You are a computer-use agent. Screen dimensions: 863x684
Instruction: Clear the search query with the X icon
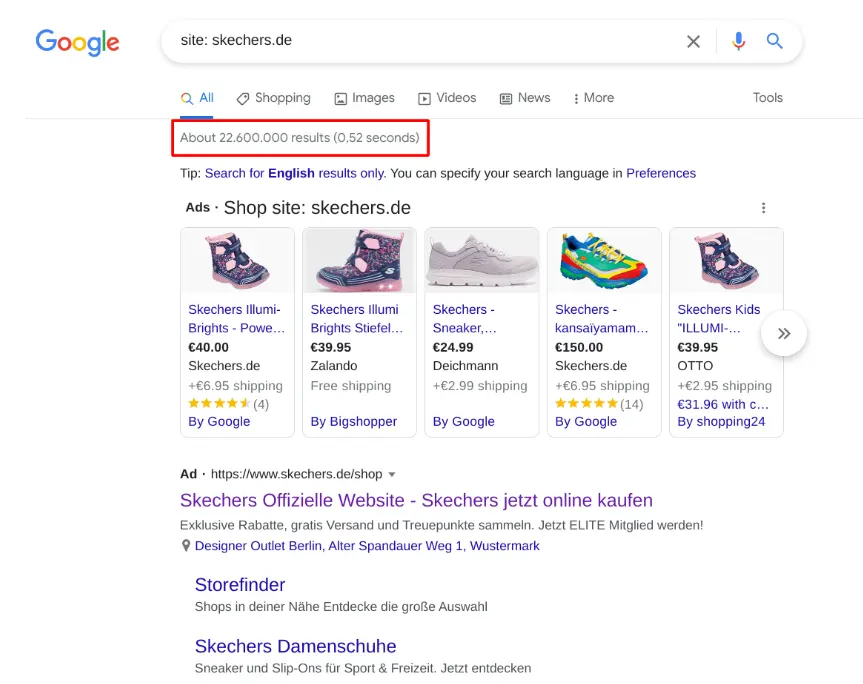point(694,41)
